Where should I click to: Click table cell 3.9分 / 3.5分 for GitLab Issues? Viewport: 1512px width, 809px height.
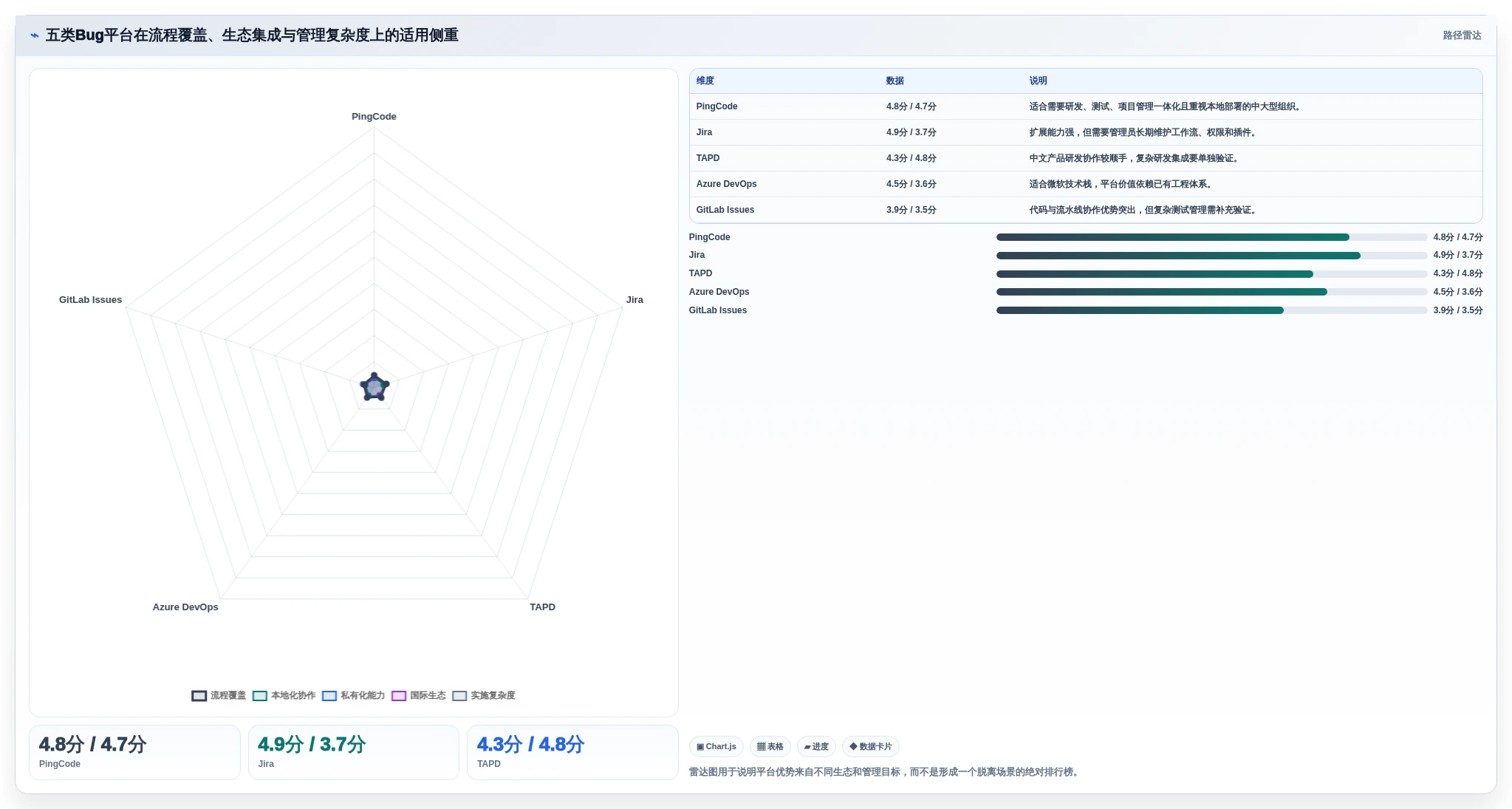(911, 210)
